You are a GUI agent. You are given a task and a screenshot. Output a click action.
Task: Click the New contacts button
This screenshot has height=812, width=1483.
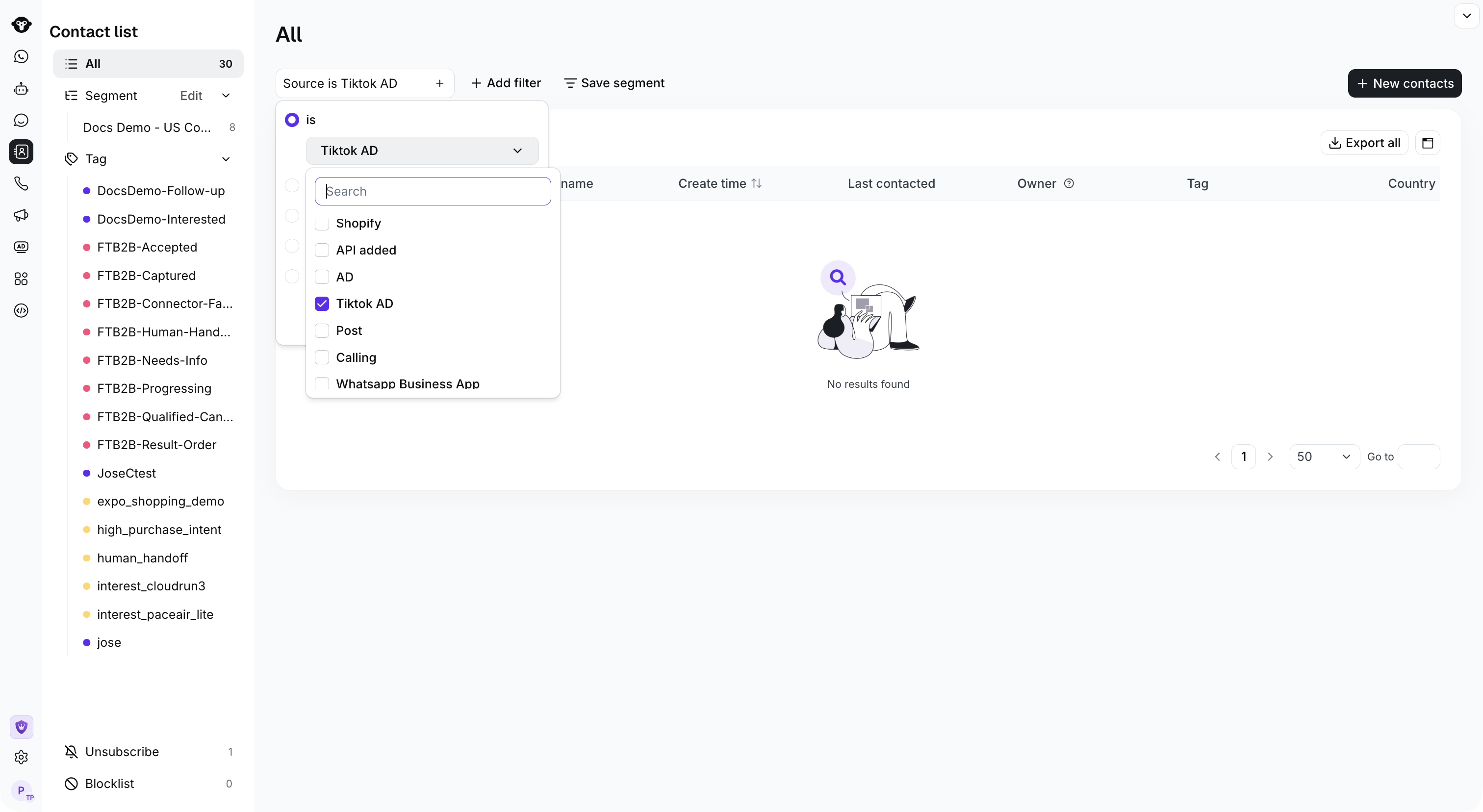pos(1405,83)
